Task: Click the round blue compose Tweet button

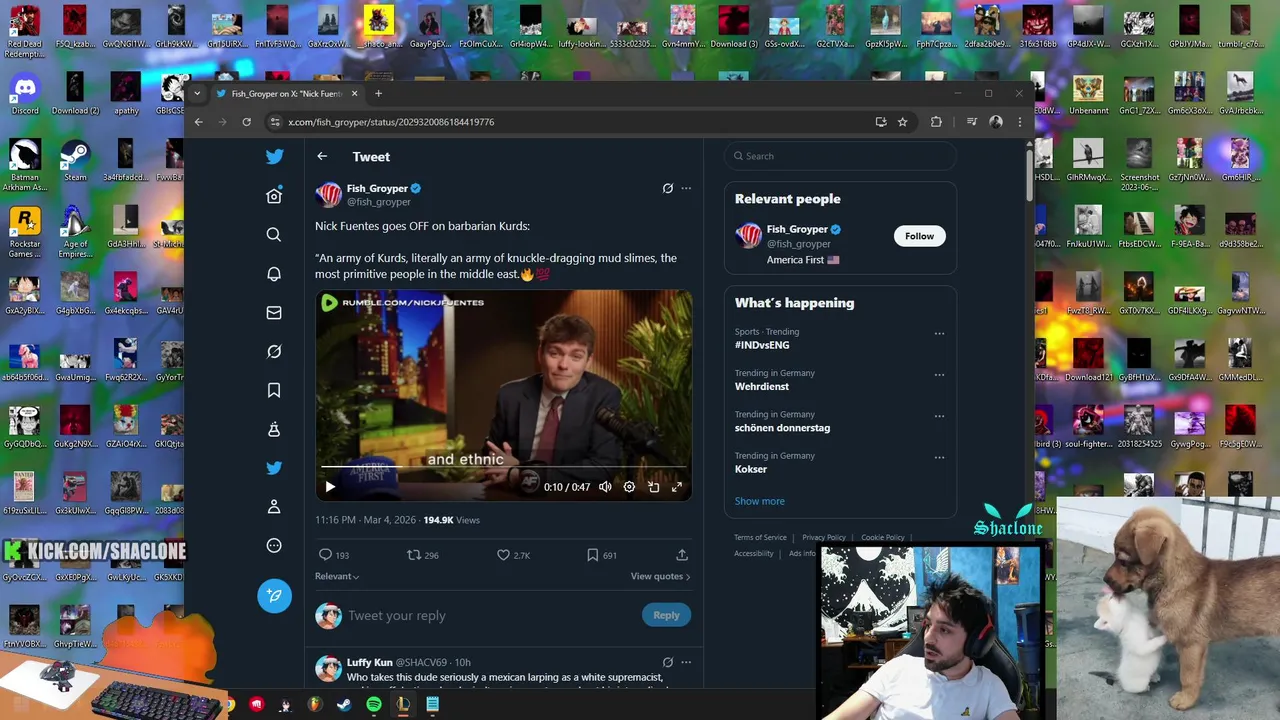Action: [274, 595]
